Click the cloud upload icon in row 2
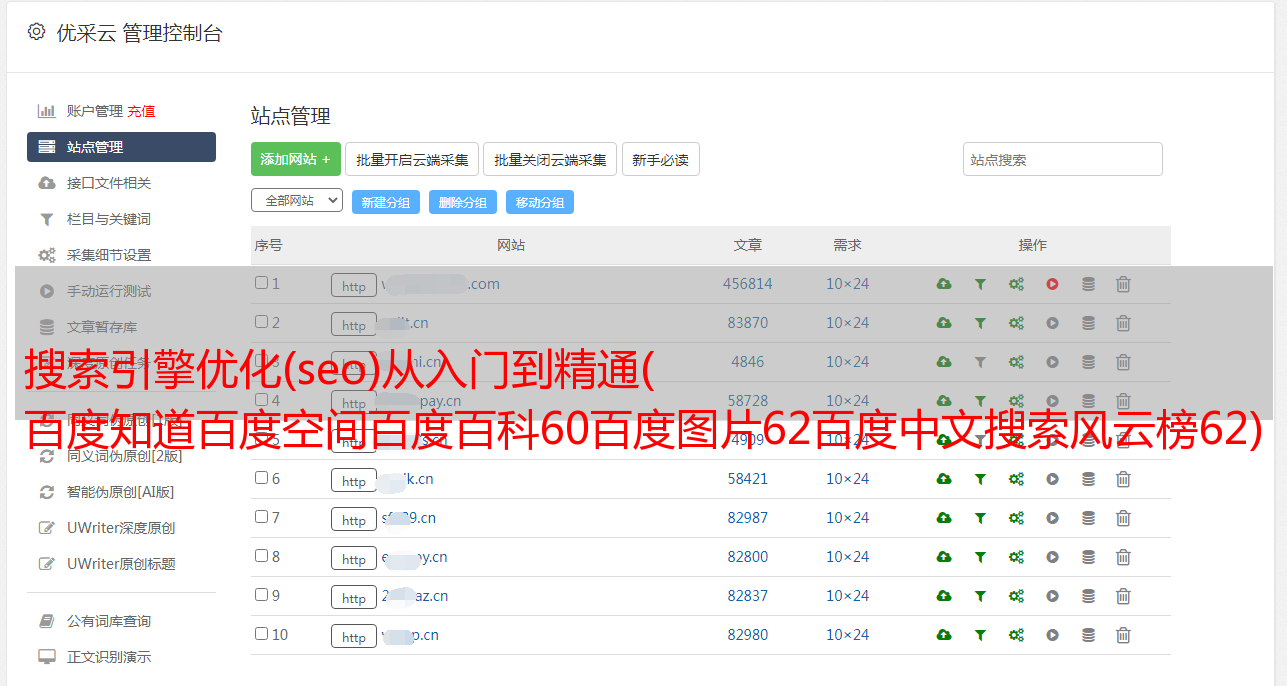 tap(944, 323)
